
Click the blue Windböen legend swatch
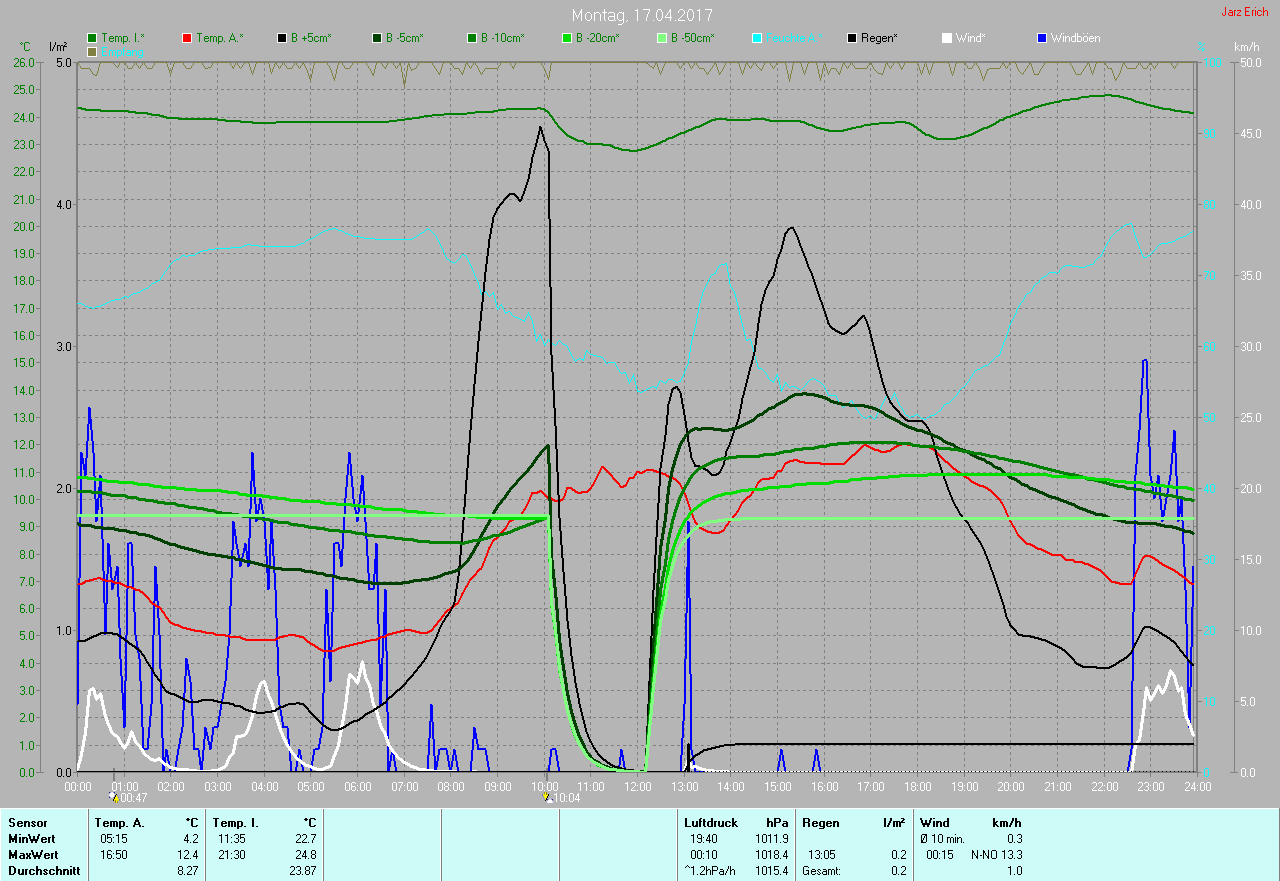point(1041,38)
